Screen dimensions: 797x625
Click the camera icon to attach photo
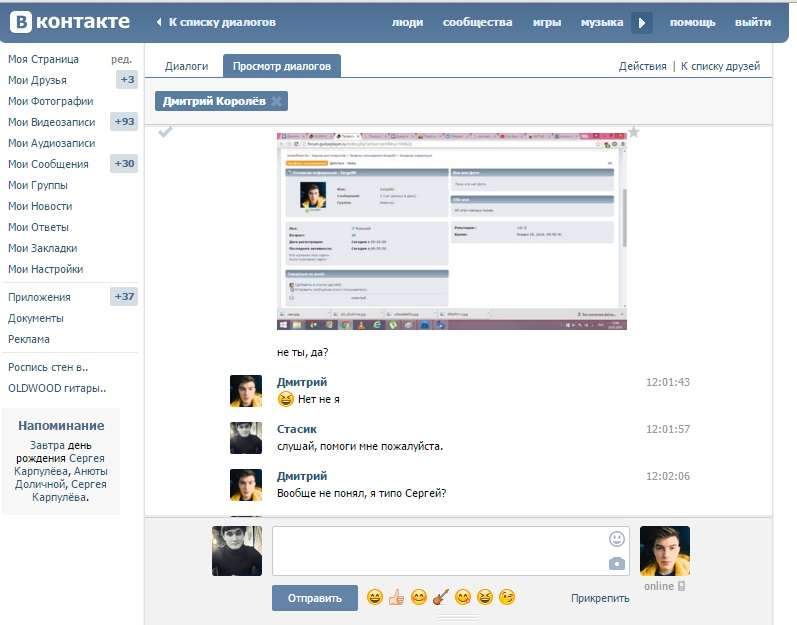coord(617,564)
